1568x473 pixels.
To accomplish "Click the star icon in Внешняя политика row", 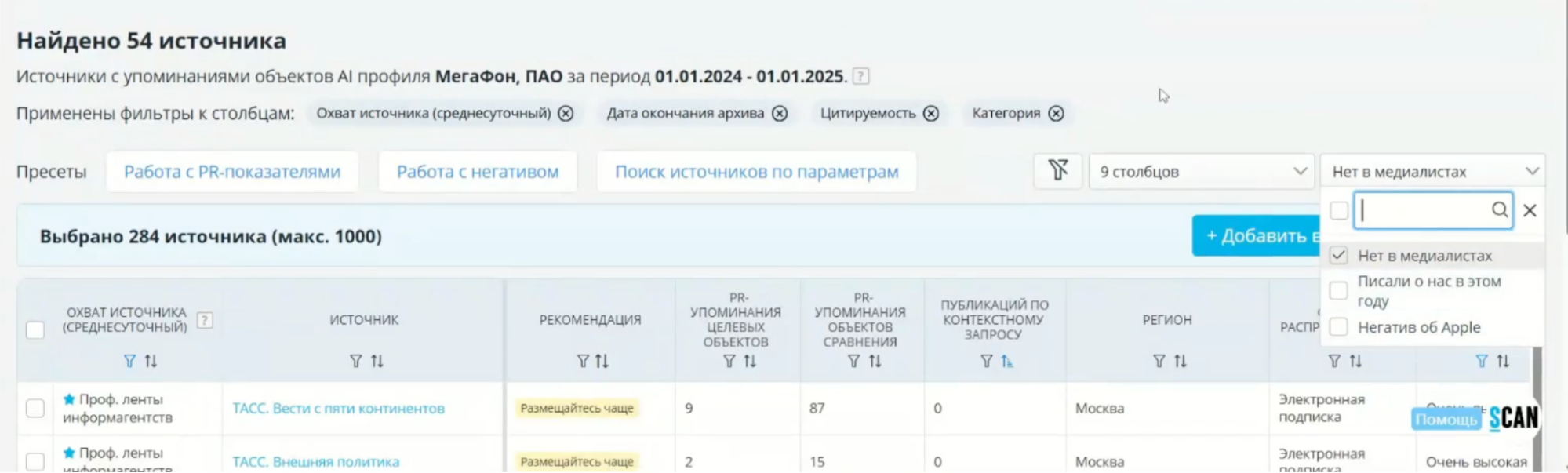I will tap(69, 453).
